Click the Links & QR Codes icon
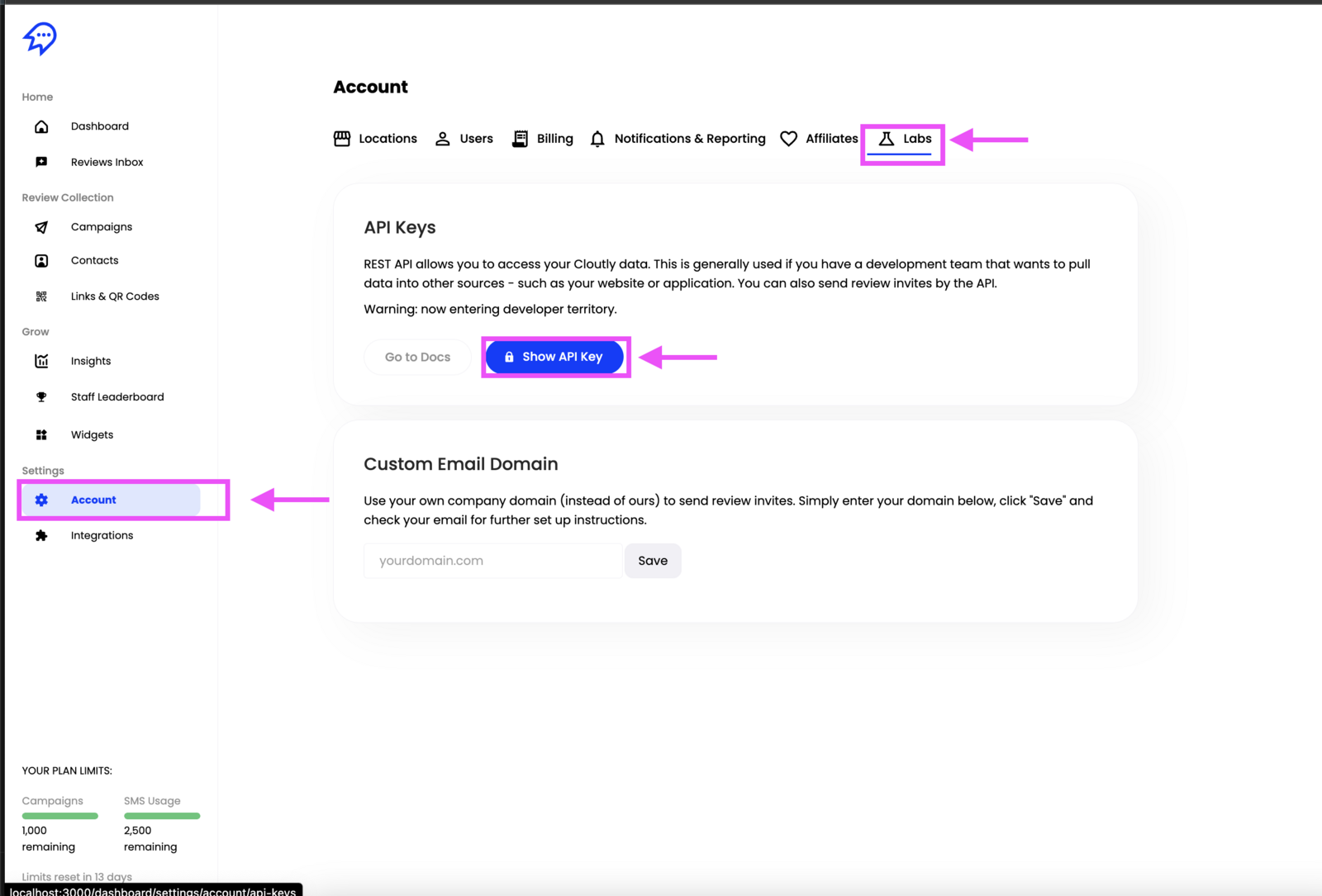This screenshot has width=1322, height=896. click(x=41, y=296)
